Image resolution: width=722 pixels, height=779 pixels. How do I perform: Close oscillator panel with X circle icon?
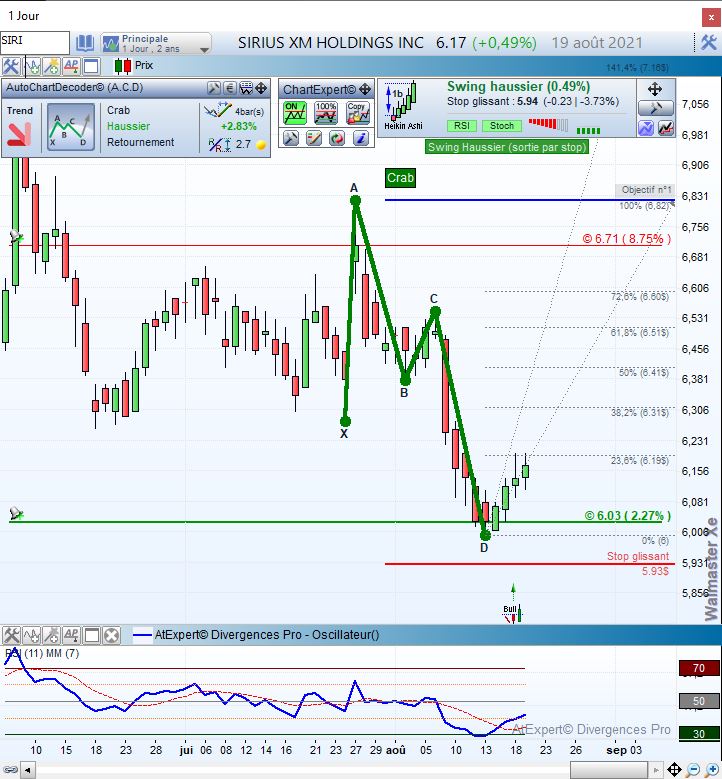click(x=112, y=635)
